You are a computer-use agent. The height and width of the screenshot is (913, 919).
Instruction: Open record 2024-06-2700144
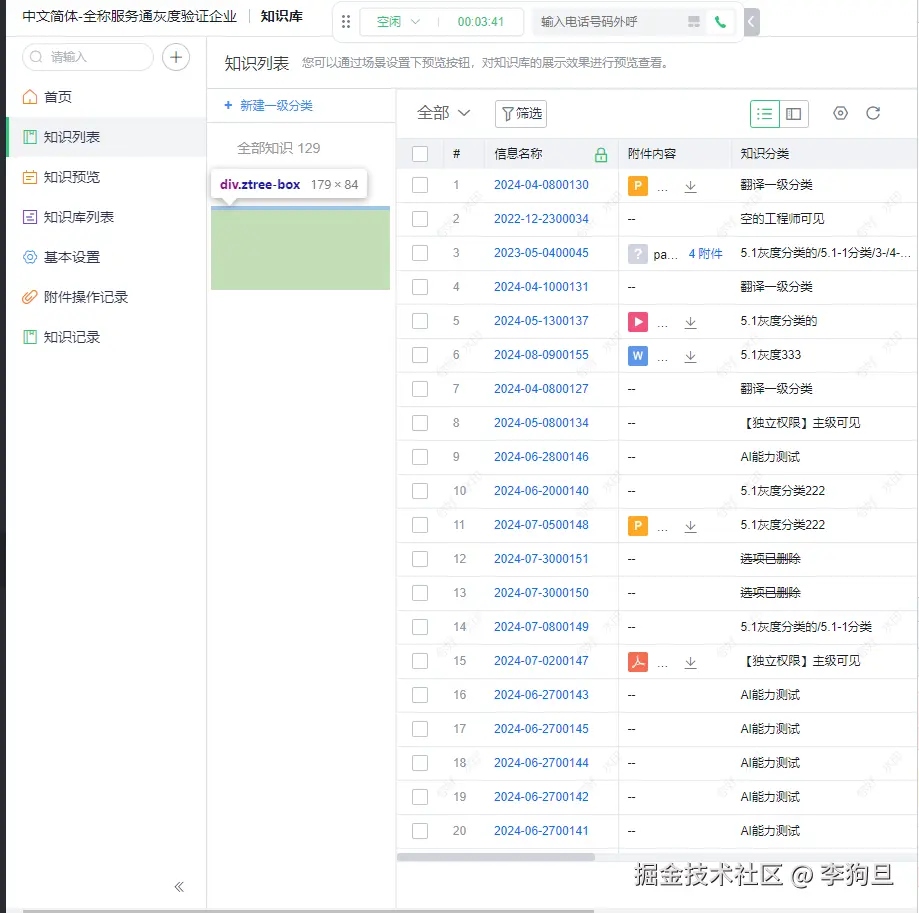541,763
